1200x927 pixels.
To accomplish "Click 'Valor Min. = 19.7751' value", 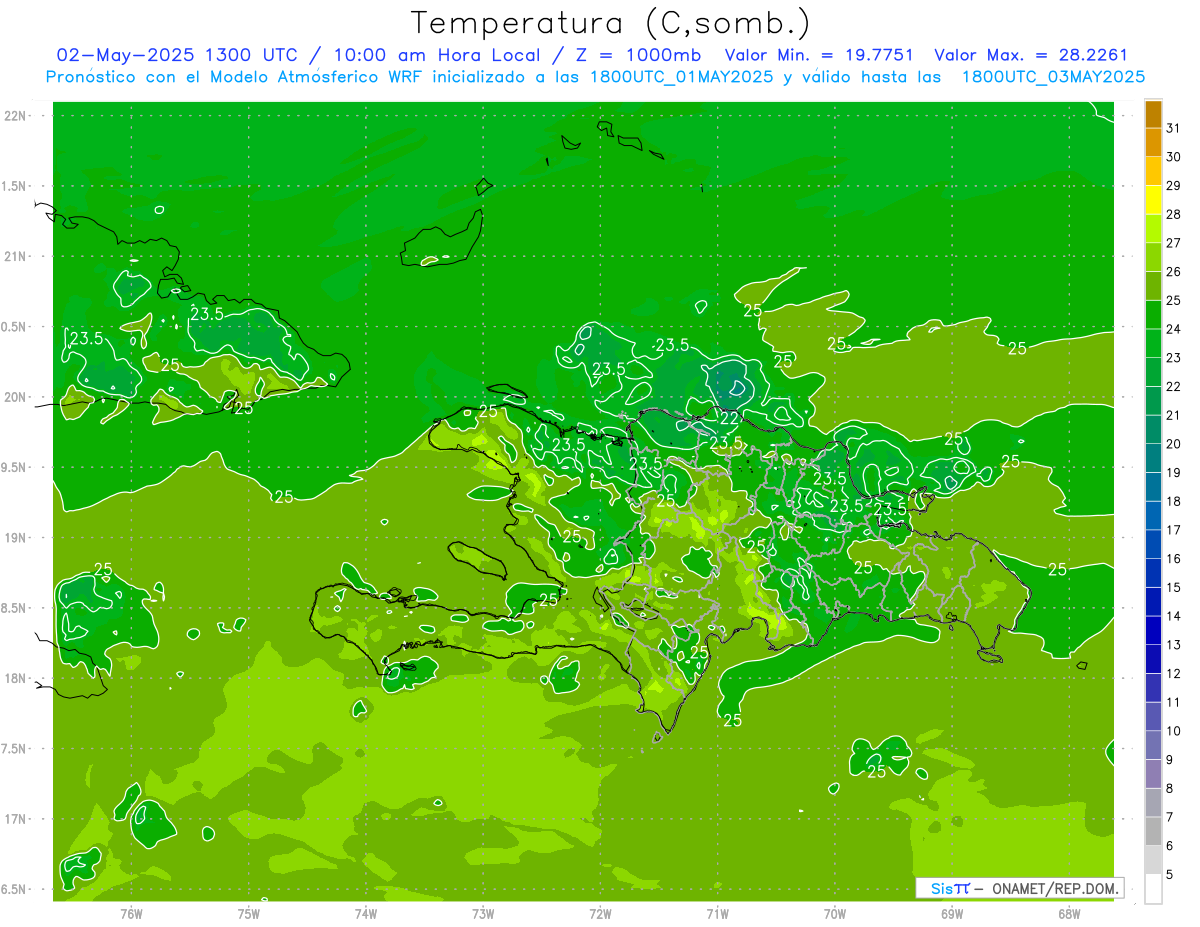I will click(819, 55).
